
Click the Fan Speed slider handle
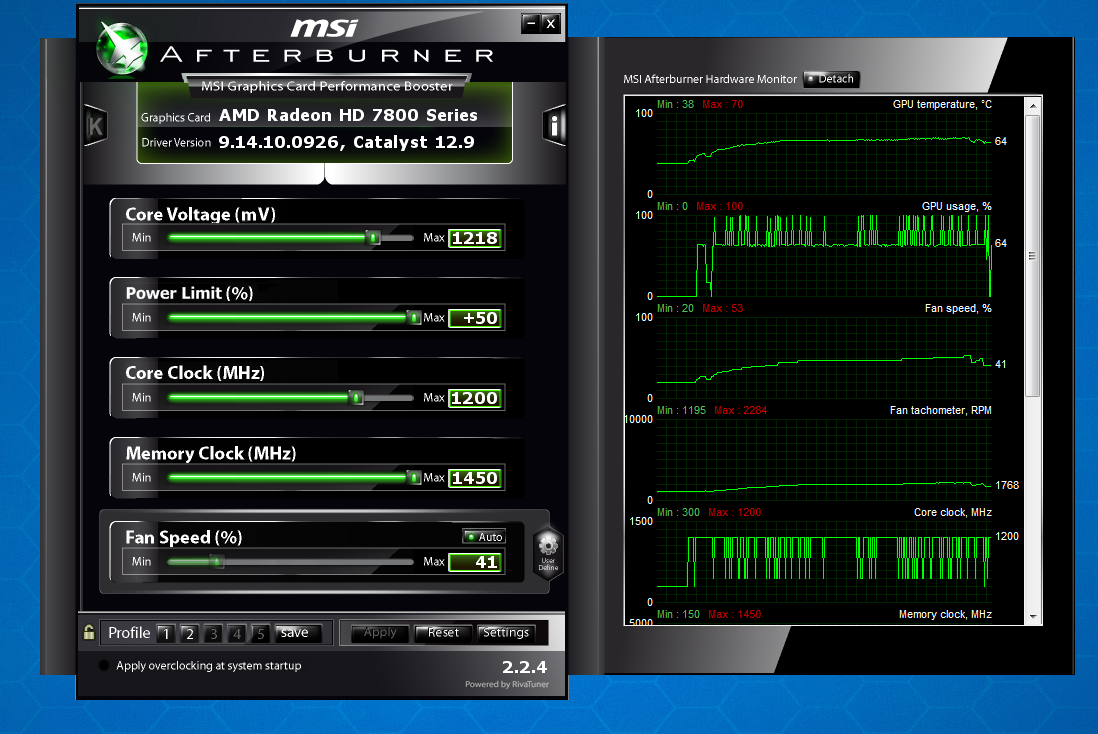pos(218,562)
